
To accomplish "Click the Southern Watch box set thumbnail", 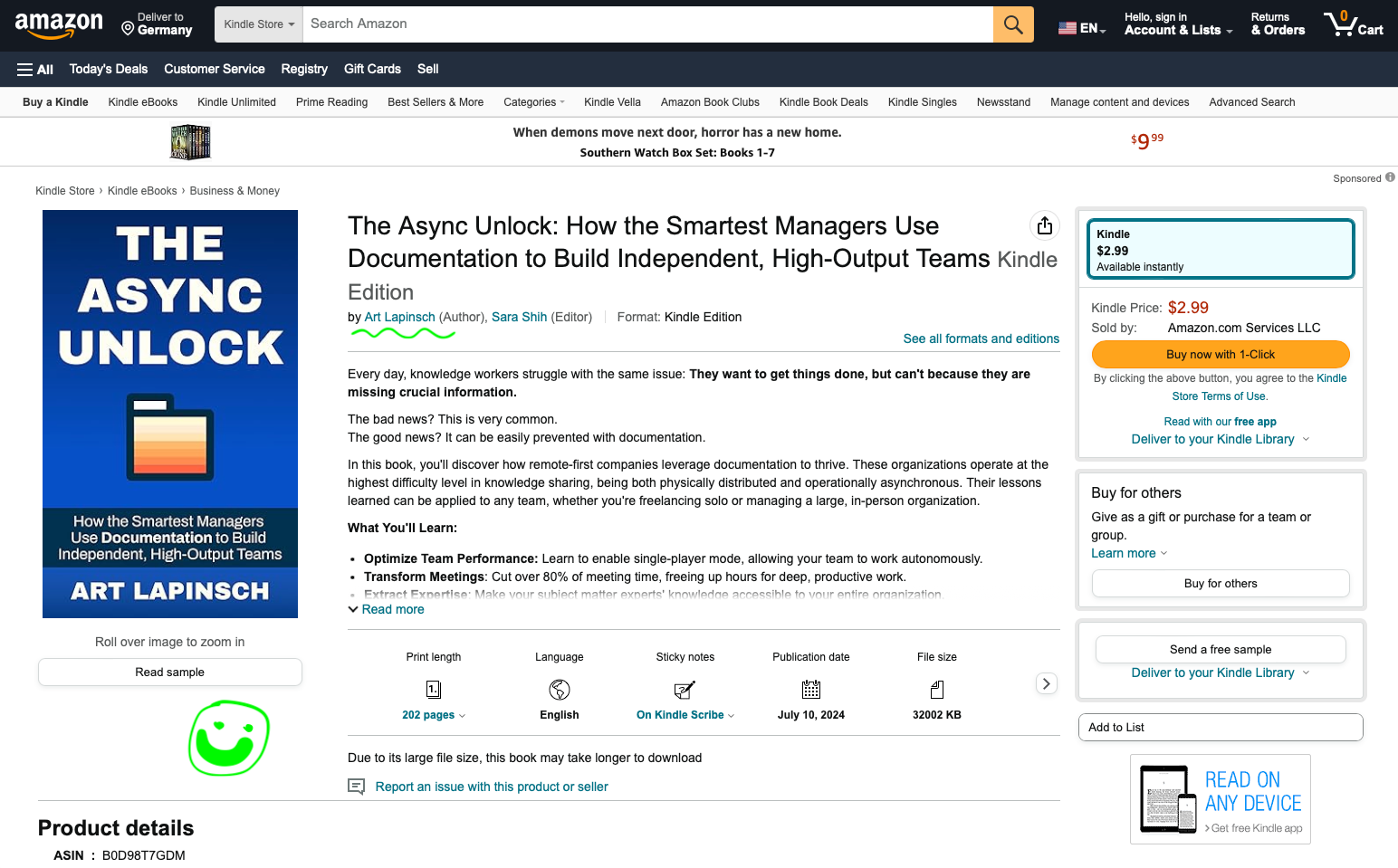I will 190,142.
